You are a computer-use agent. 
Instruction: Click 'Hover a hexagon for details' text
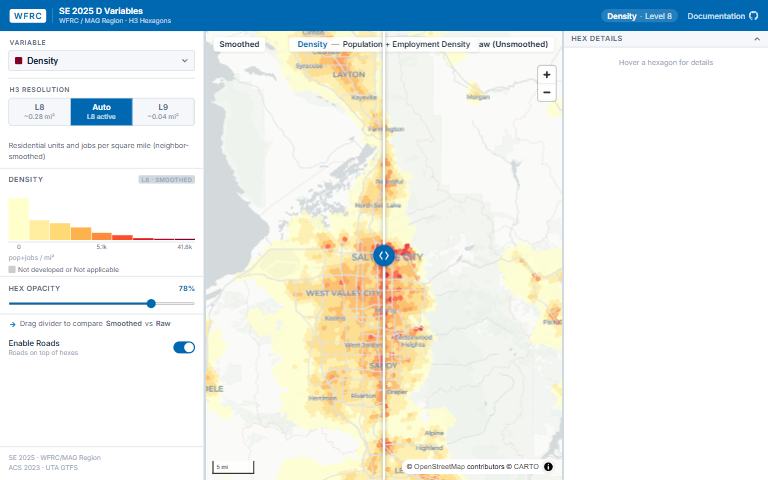(x=666, y=63)
